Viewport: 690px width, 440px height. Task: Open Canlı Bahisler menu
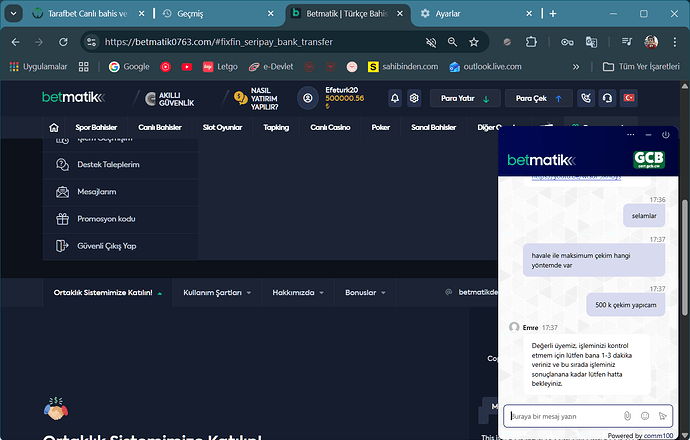point(160,128)
